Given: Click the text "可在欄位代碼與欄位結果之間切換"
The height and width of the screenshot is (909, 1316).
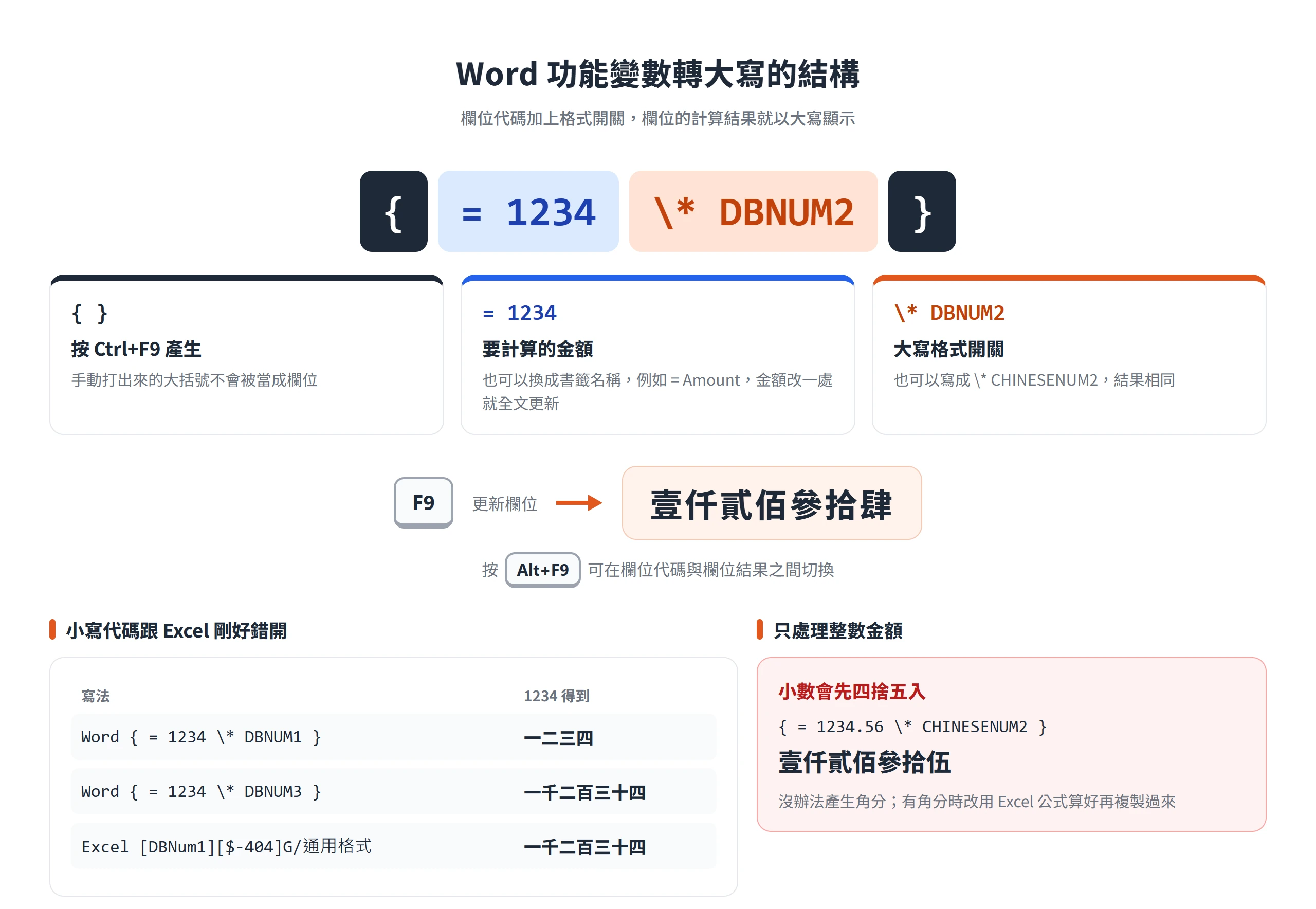Looking at the screenshot, I should pyautogui.click(x=710, y=570).
